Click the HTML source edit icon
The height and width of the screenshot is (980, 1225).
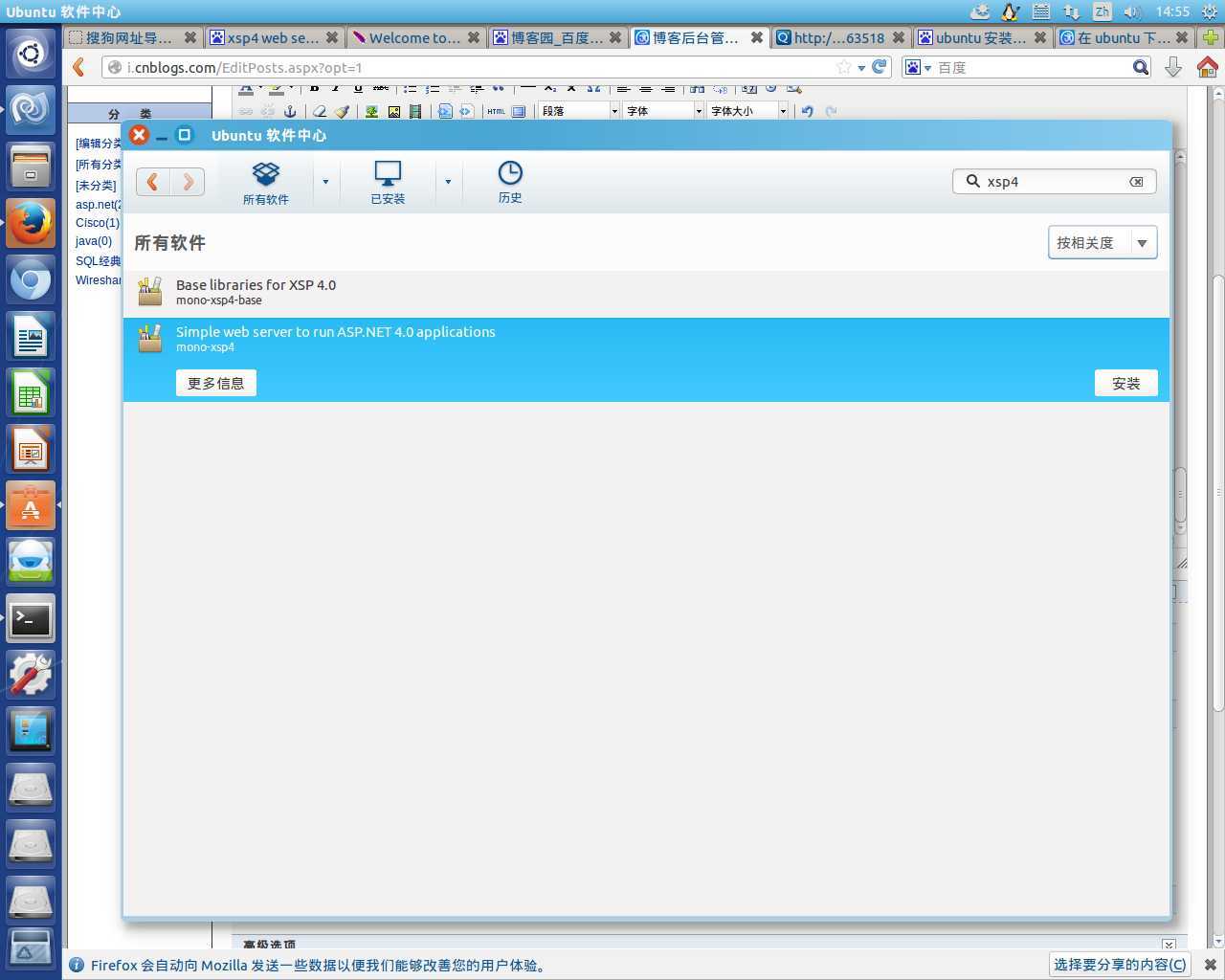(496, 111)
